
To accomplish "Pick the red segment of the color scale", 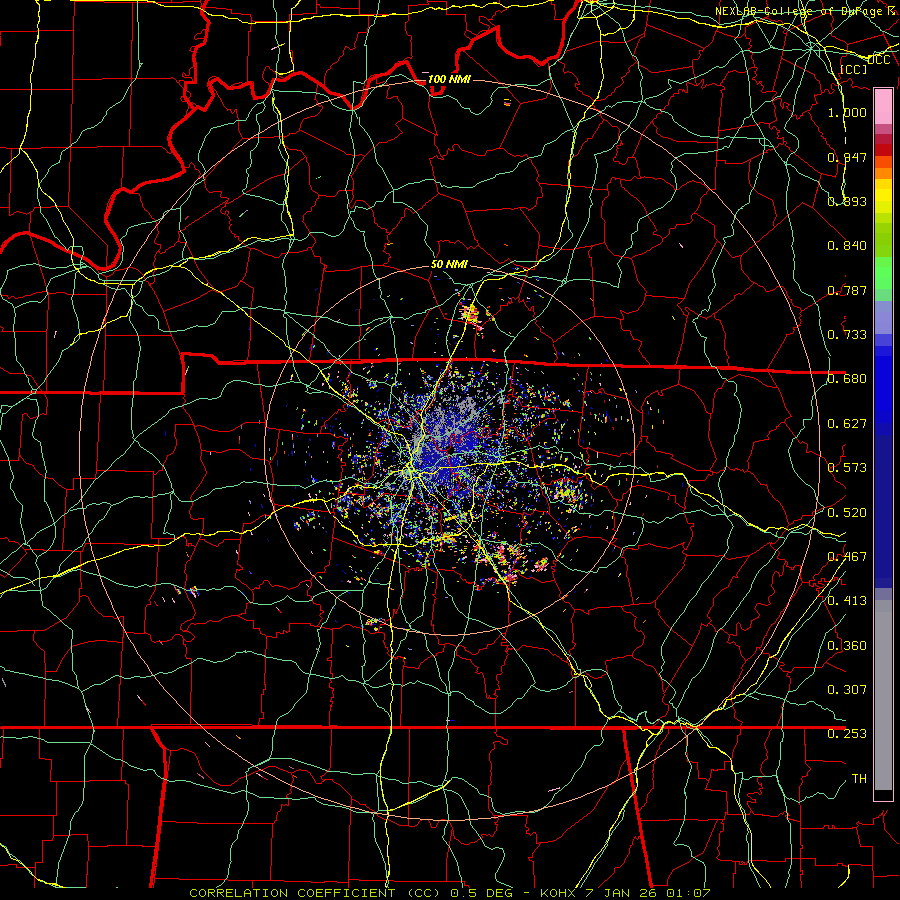I will [883, 150].
